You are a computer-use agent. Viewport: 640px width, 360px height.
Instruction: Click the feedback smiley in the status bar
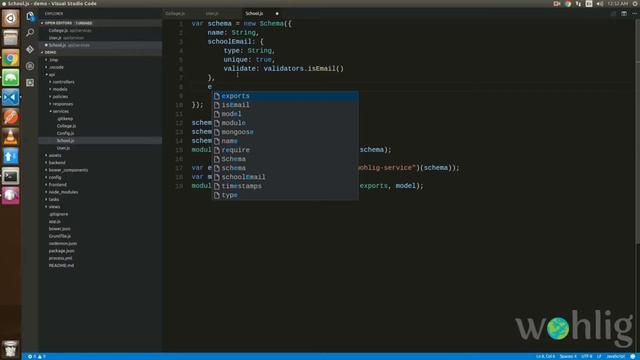pyautogui.click(x=633, y=356)
